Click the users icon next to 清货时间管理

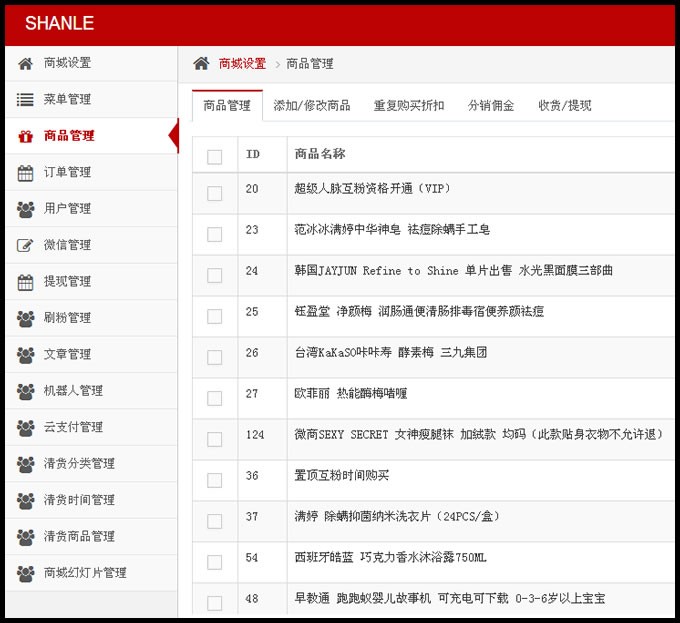coord(25,501)
